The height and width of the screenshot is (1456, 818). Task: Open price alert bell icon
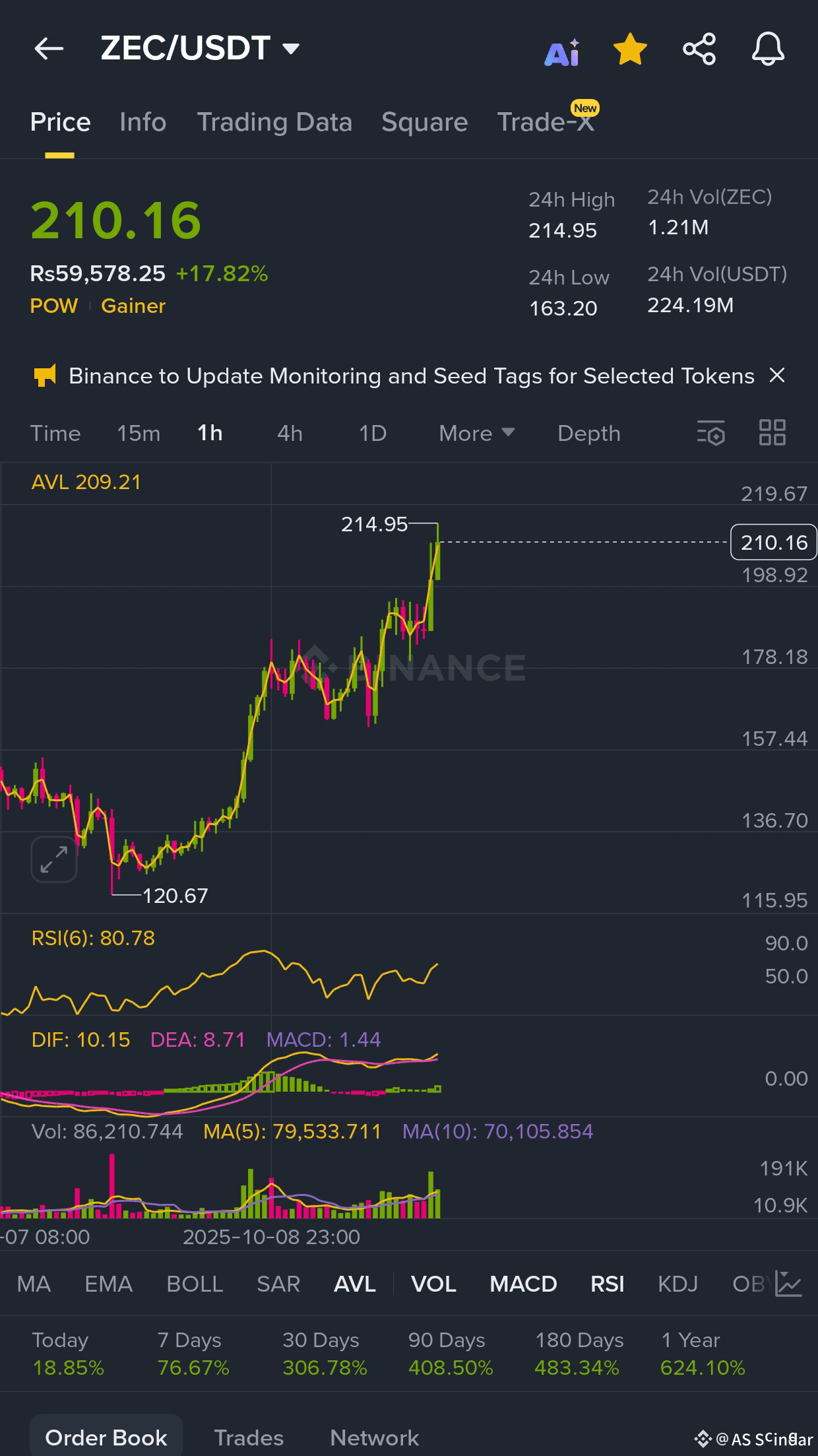pyautogui.click(x=768, y=50)
